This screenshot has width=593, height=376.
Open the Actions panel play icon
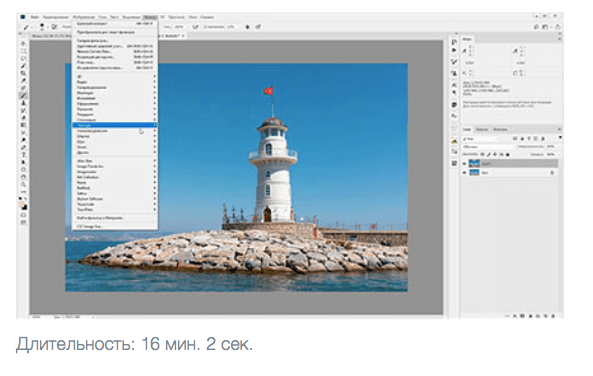454,50
